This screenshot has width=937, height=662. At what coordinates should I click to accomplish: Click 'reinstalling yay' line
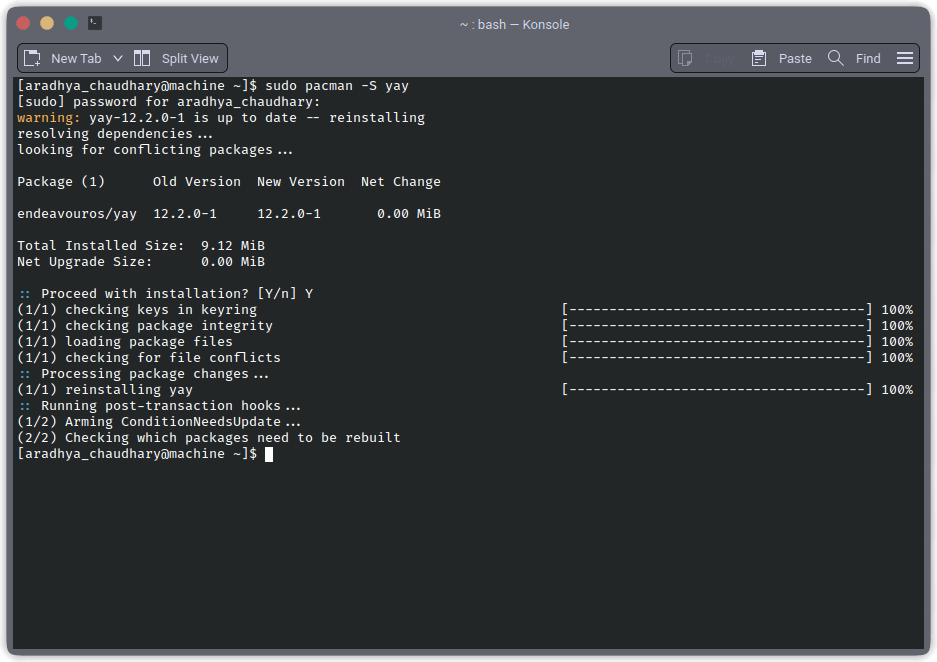129,390
